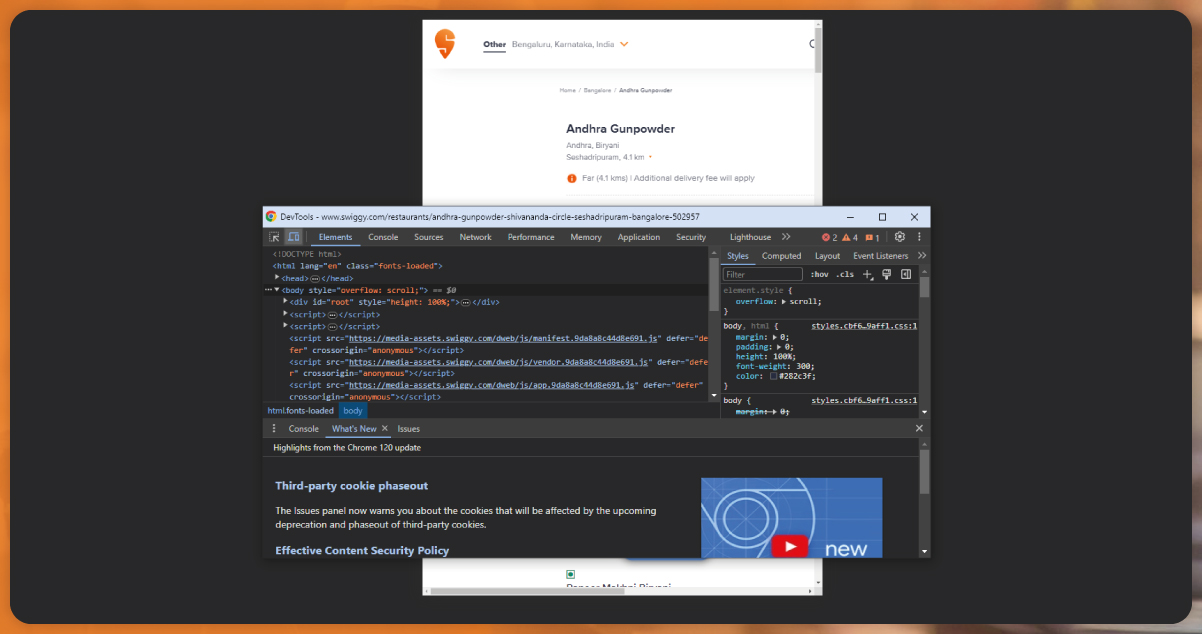Open the Third-party cookie phaseout heading link
This screenshot has width=1202, height=634.
tap(352, 486)
